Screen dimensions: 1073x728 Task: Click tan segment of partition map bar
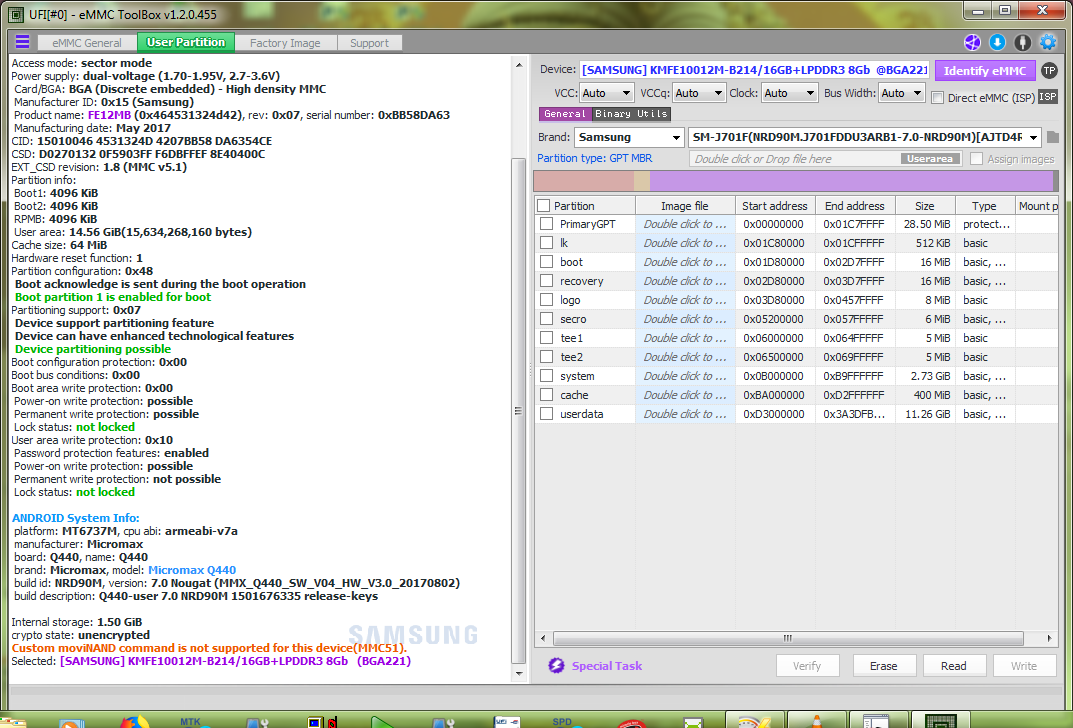click(642, 181)
